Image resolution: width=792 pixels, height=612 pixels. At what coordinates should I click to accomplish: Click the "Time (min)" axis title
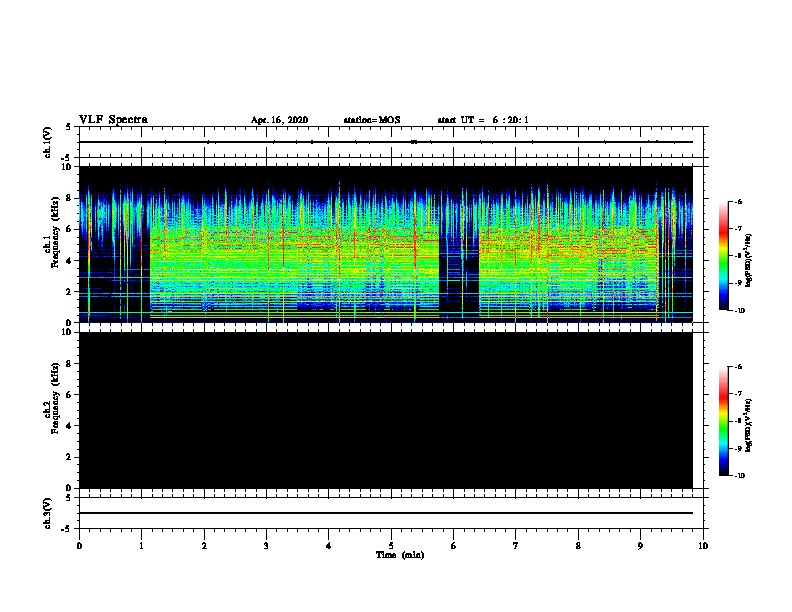(x=400, y=555)
